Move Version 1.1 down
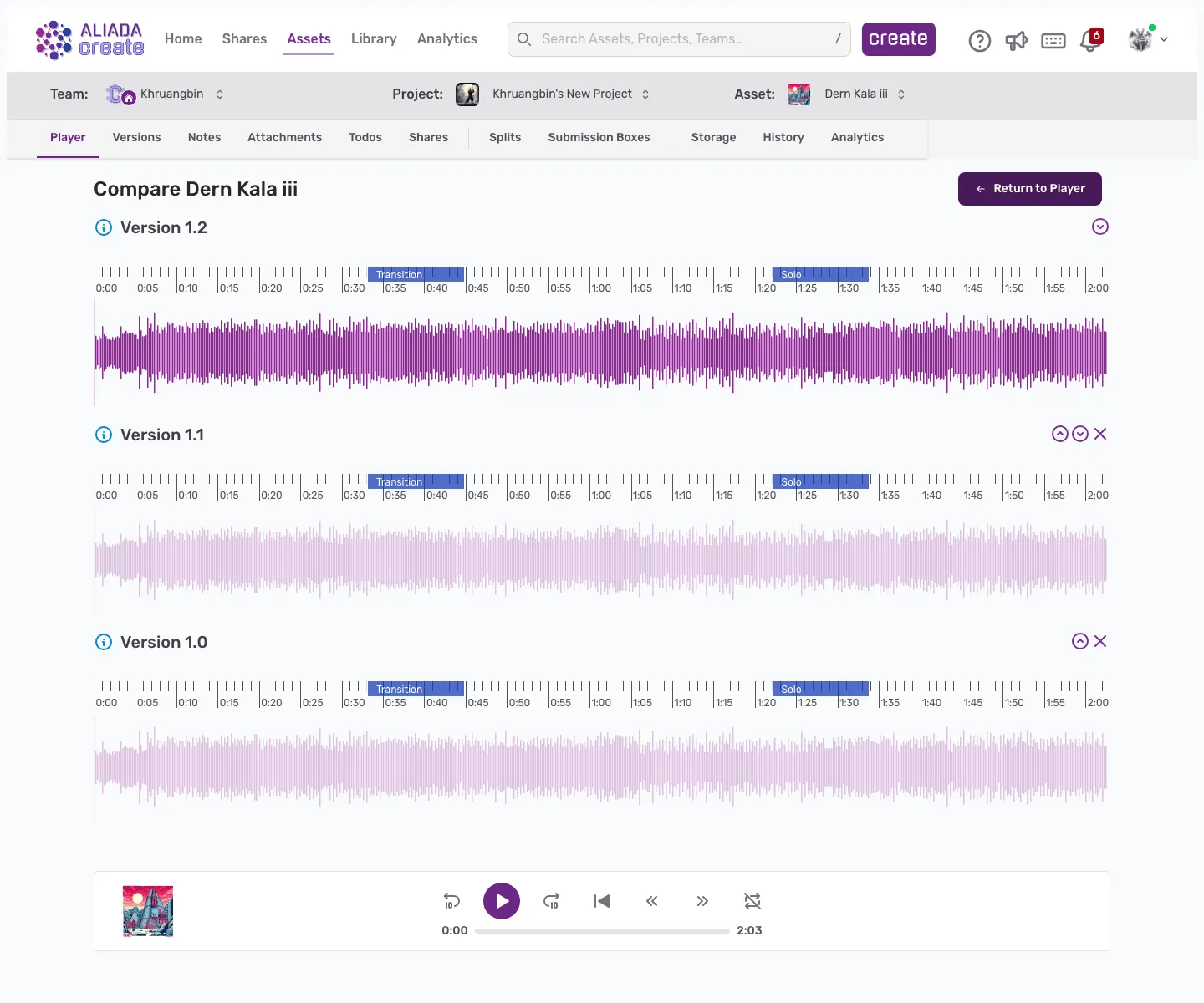 coord(1080,434)
